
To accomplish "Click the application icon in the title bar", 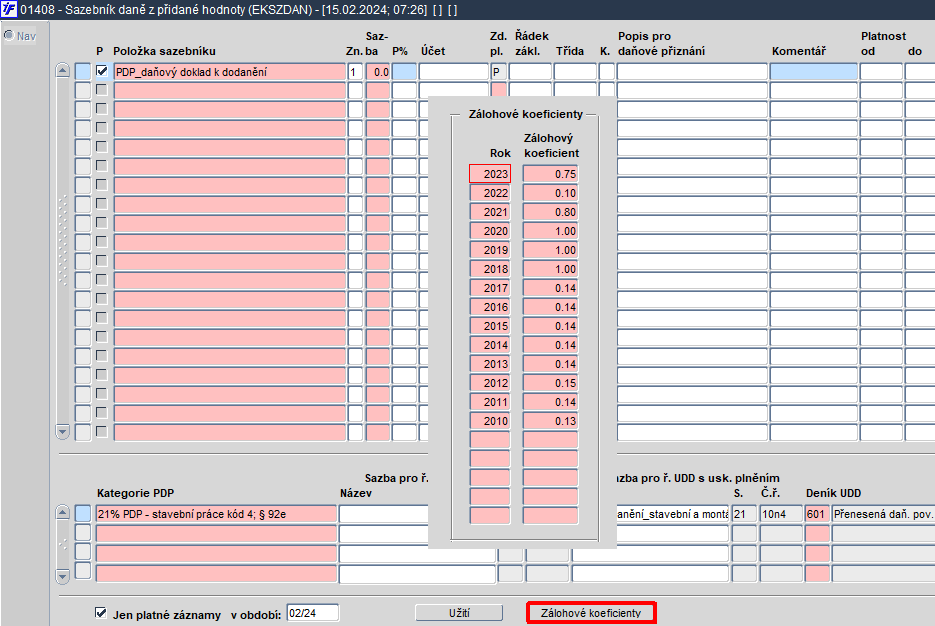I will 11,9.
